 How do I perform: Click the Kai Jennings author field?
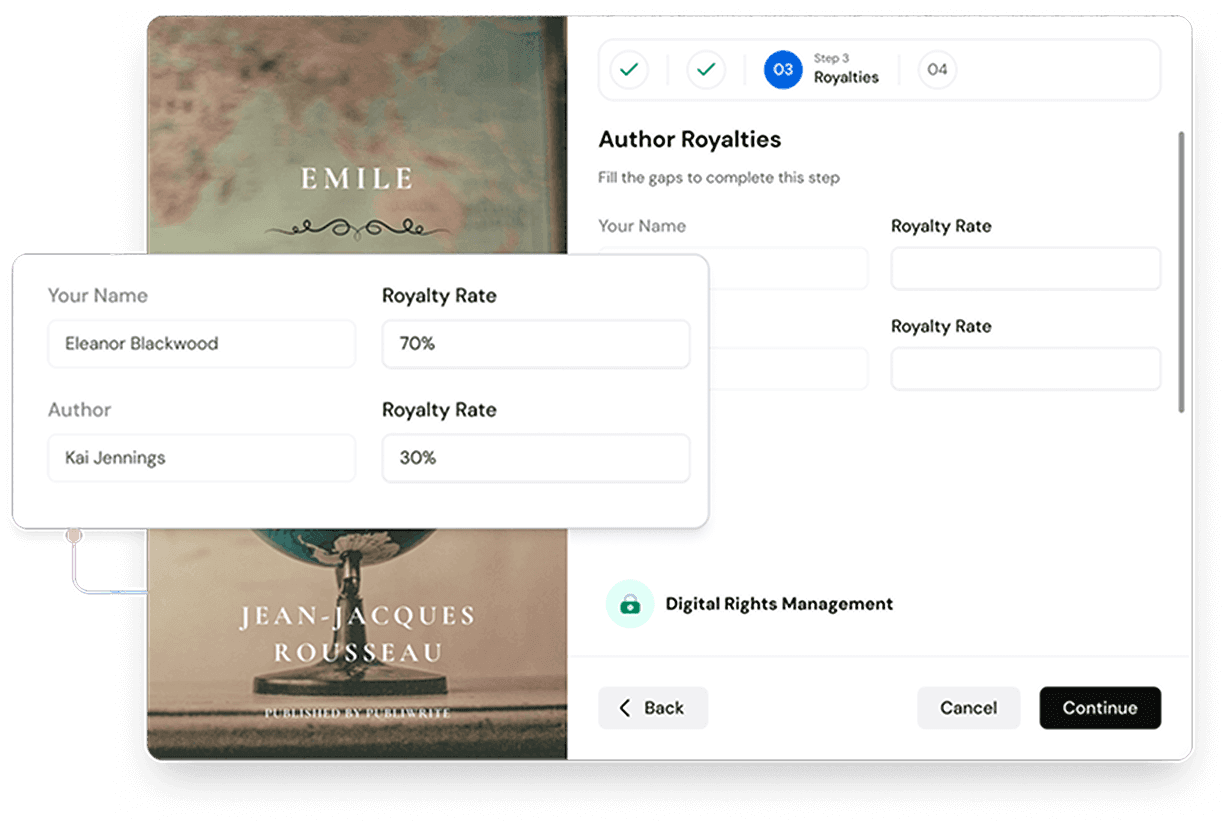(202, 458)
